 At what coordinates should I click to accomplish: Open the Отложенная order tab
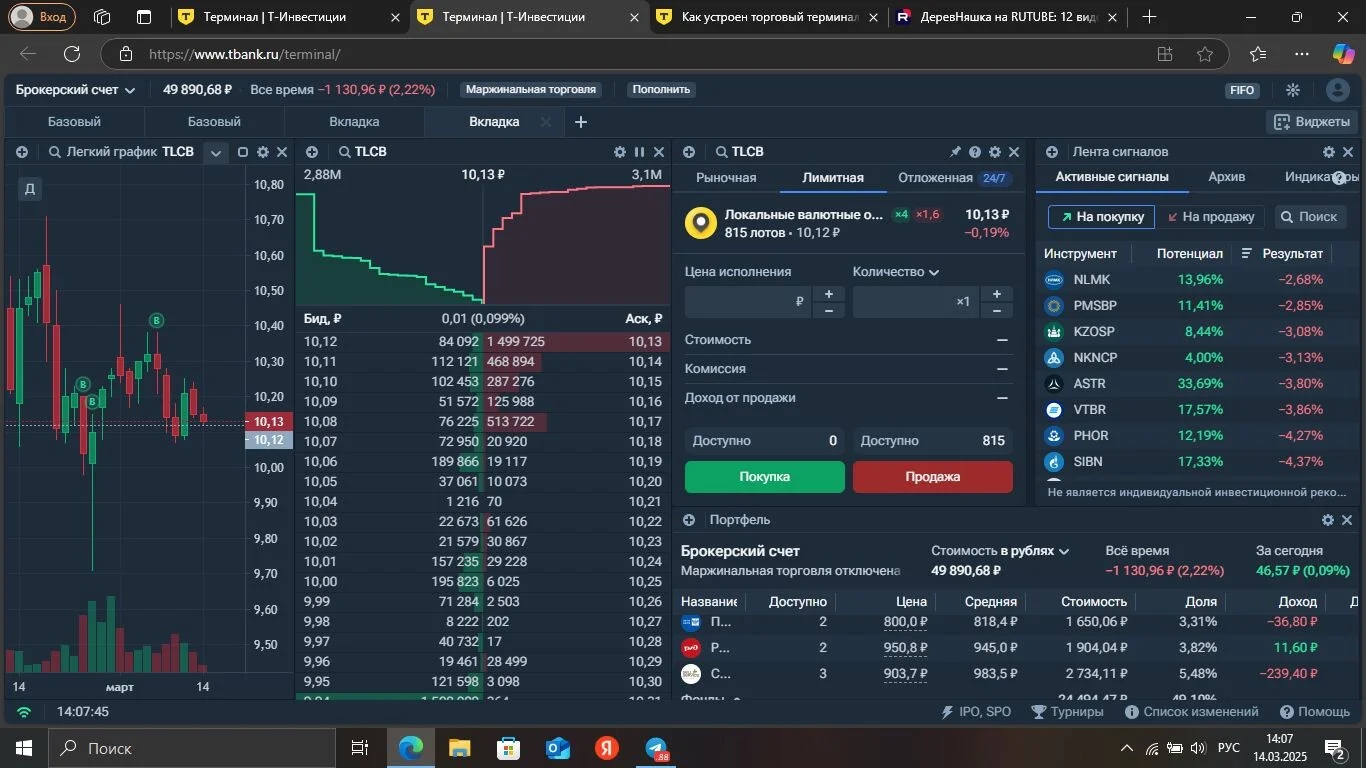click(x=952, y=178)
